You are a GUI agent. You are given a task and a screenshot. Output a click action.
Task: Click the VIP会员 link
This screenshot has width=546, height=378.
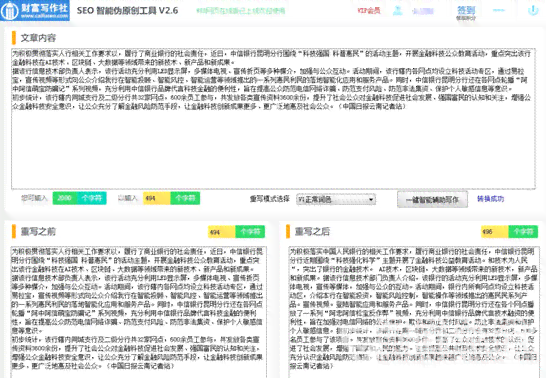369,11
